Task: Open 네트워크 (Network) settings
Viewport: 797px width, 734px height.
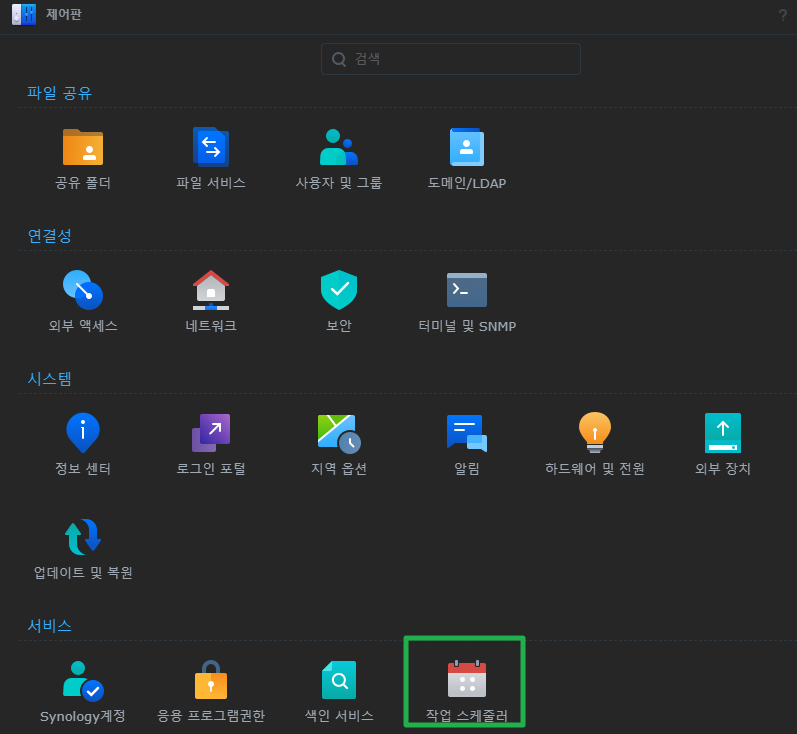Action: tap(211, 290)
